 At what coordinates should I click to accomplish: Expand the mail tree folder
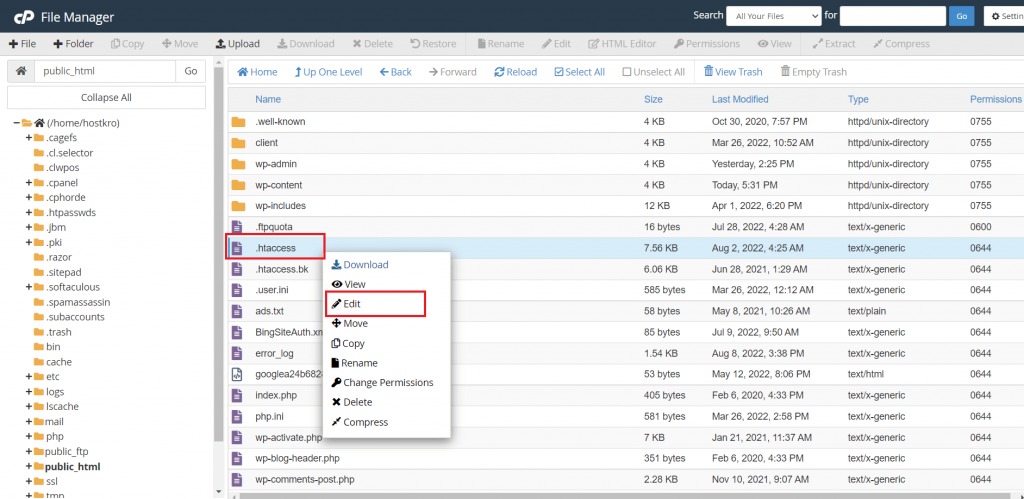pos(29,421)
